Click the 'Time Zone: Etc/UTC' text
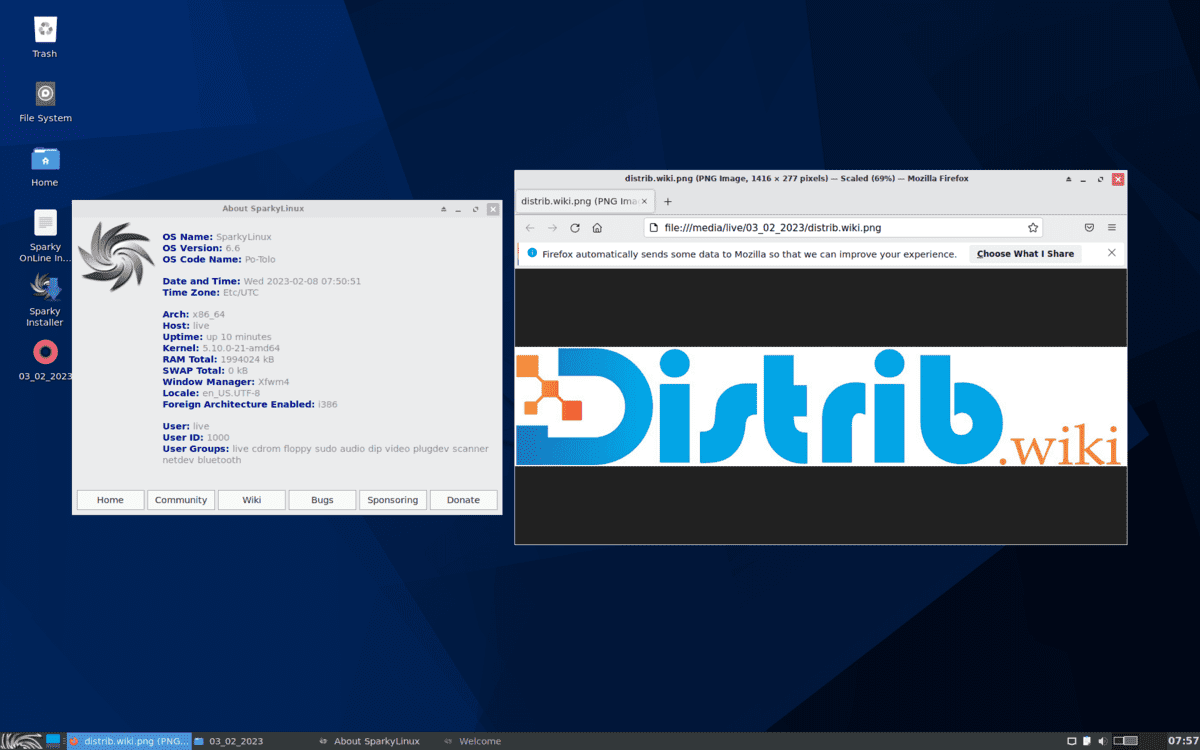Image resolution: width=1200 pixels, height=750 pixels. 211,292
